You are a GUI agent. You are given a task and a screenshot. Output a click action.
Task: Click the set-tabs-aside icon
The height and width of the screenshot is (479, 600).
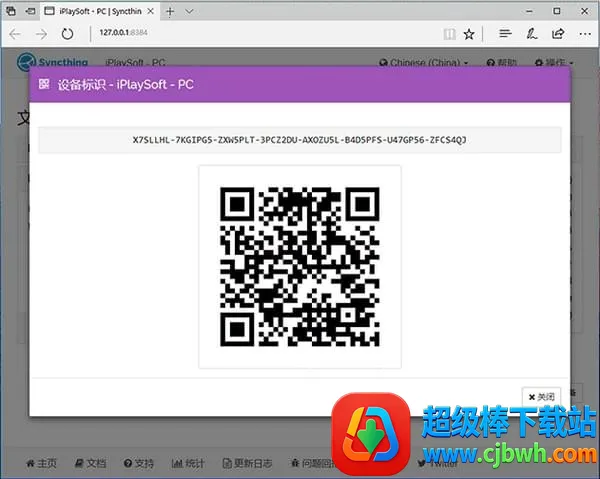point(30,11)
